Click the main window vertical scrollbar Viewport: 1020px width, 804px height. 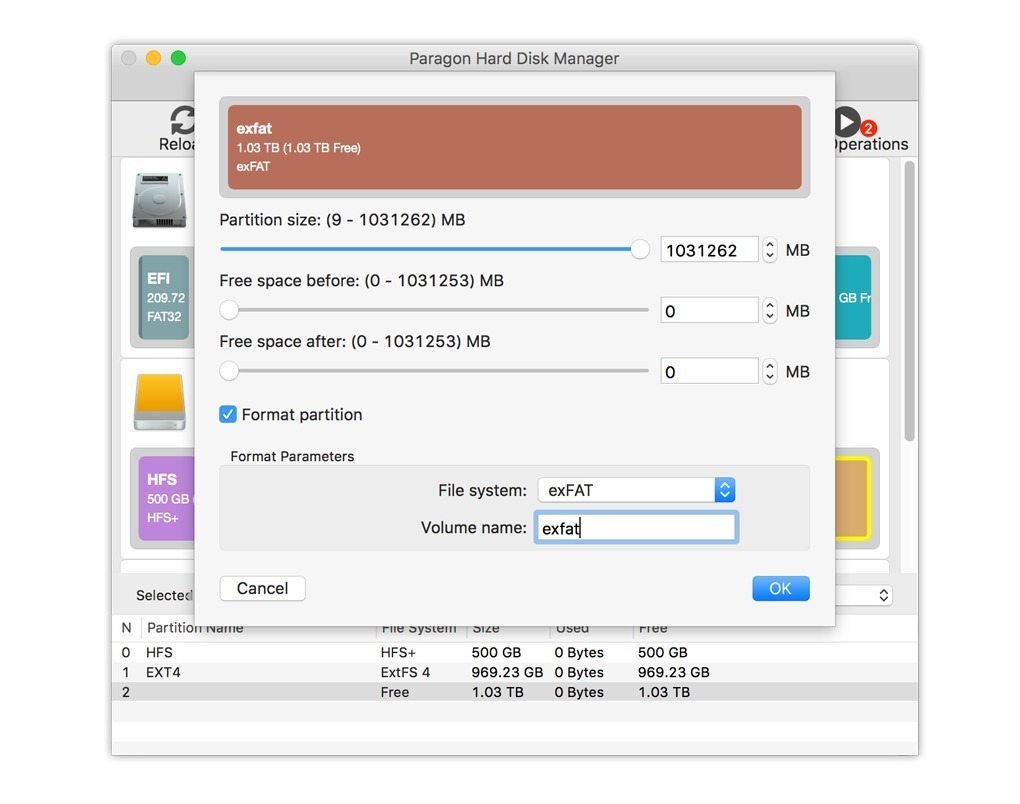[909, 301]
